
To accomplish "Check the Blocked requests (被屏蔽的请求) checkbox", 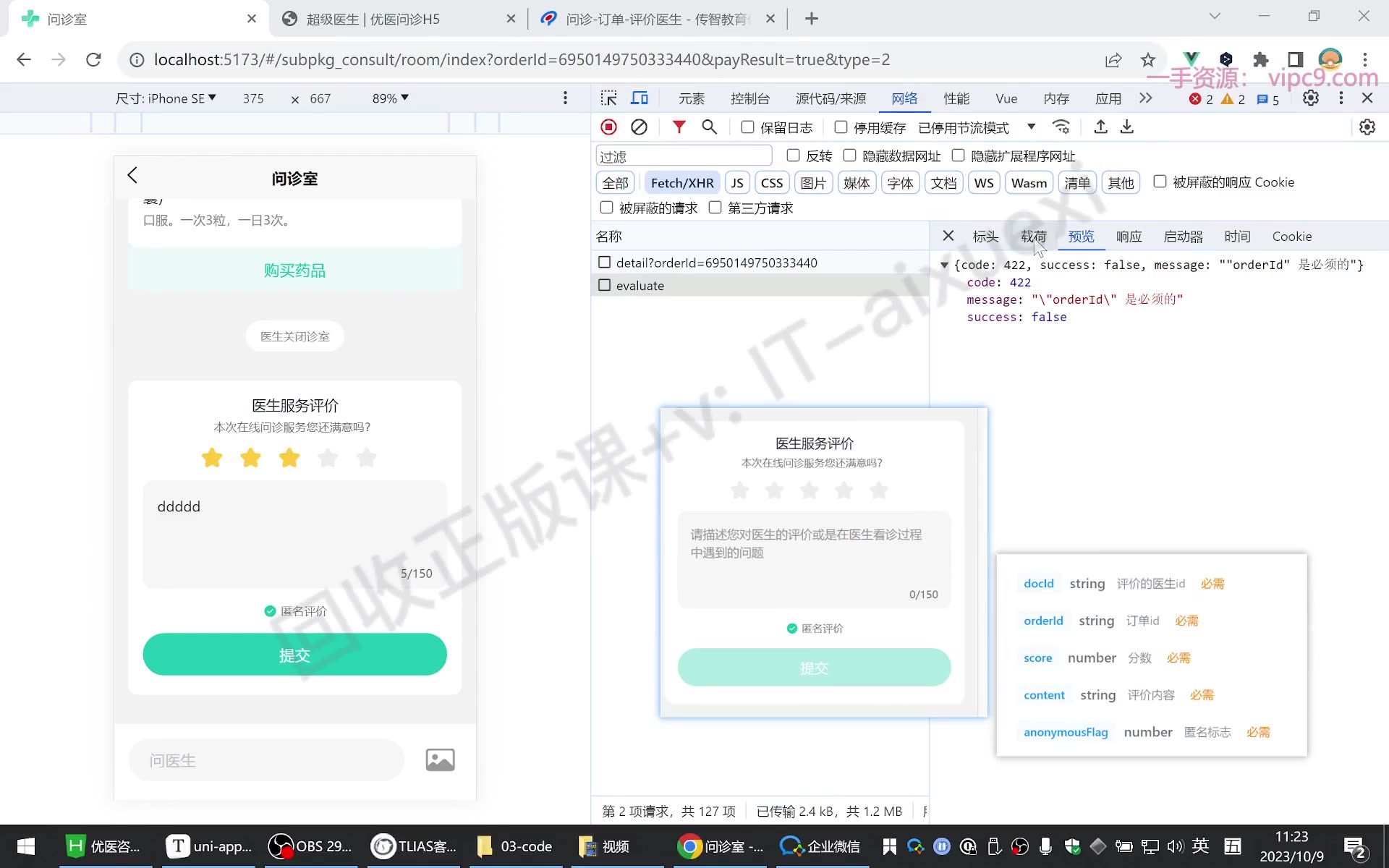I will coord(606,208).
